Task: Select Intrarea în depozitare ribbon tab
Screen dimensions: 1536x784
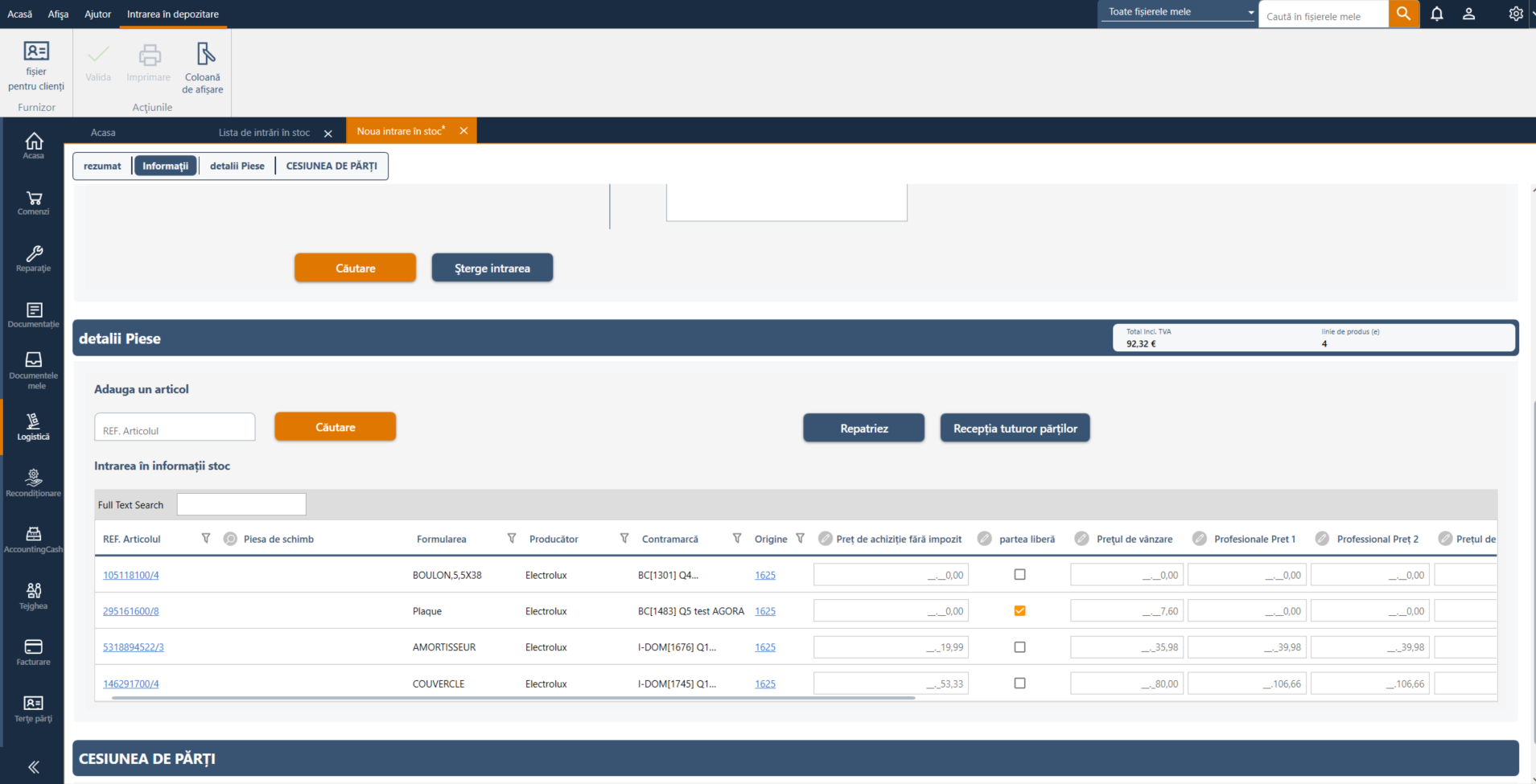Action: pos(173,14)
